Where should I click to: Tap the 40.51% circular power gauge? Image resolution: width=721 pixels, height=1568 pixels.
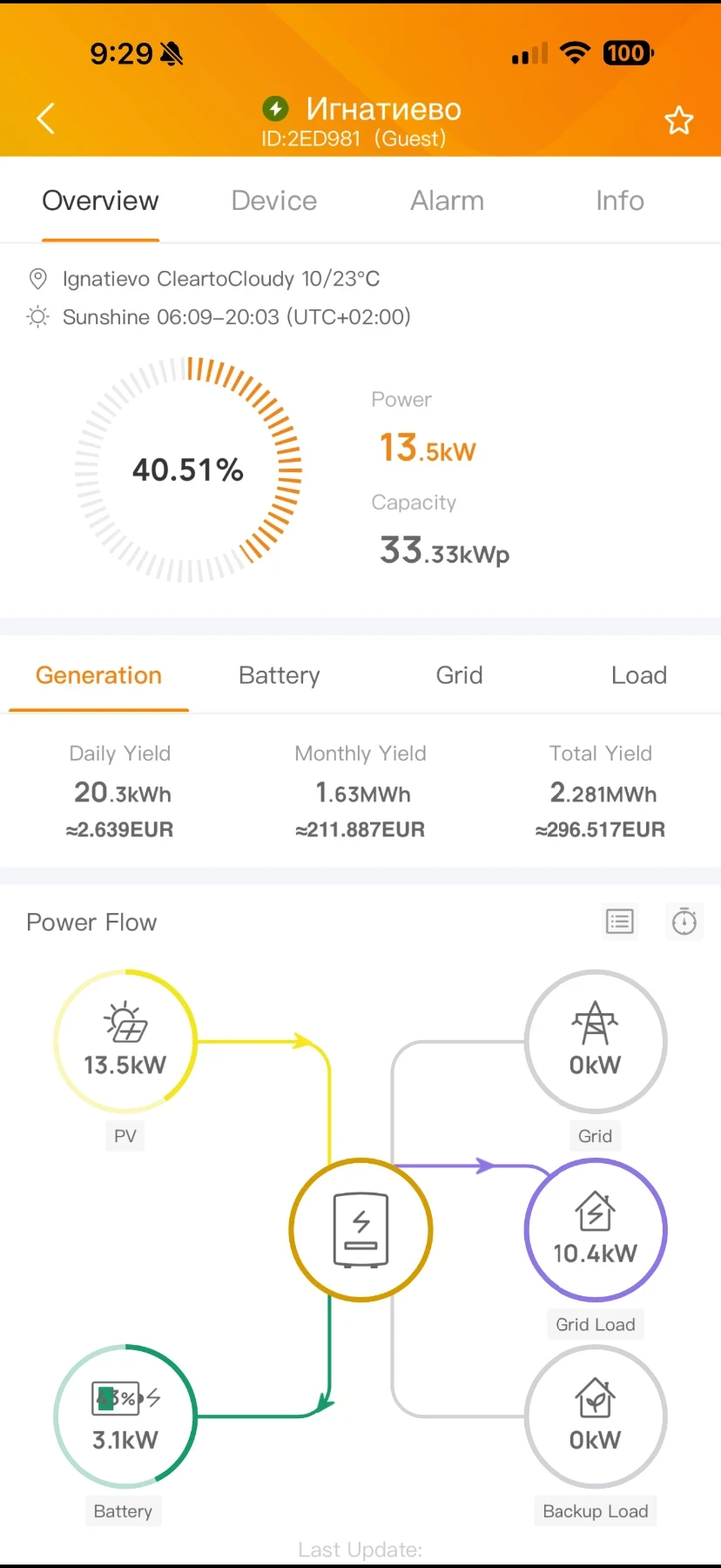coord(188,470)
